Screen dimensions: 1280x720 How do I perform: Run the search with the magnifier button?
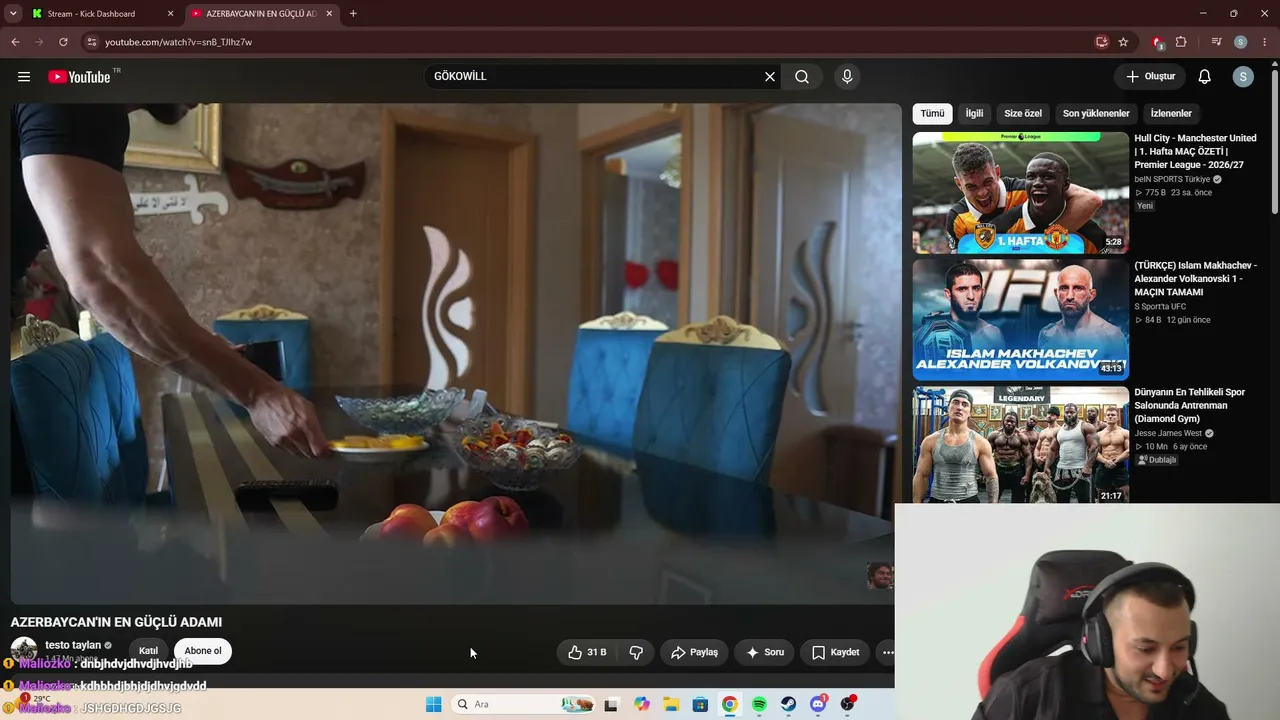tap(802, 77)
